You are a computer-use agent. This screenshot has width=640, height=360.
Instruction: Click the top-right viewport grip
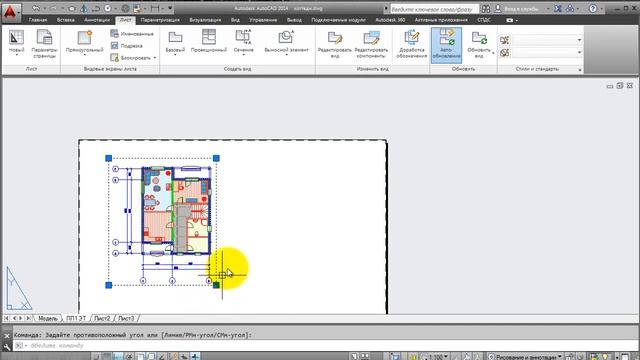216,158
